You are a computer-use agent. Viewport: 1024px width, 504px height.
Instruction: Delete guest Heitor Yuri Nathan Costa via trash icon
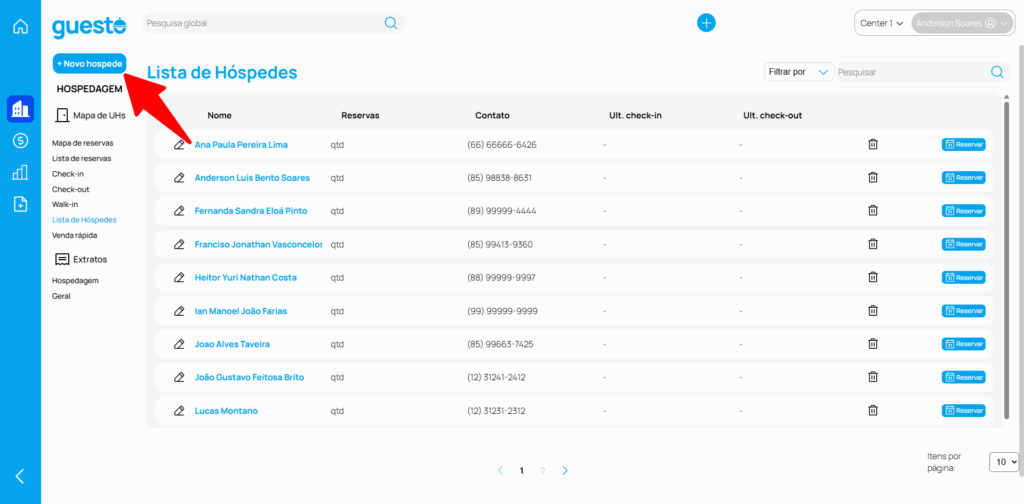(872, 277)
